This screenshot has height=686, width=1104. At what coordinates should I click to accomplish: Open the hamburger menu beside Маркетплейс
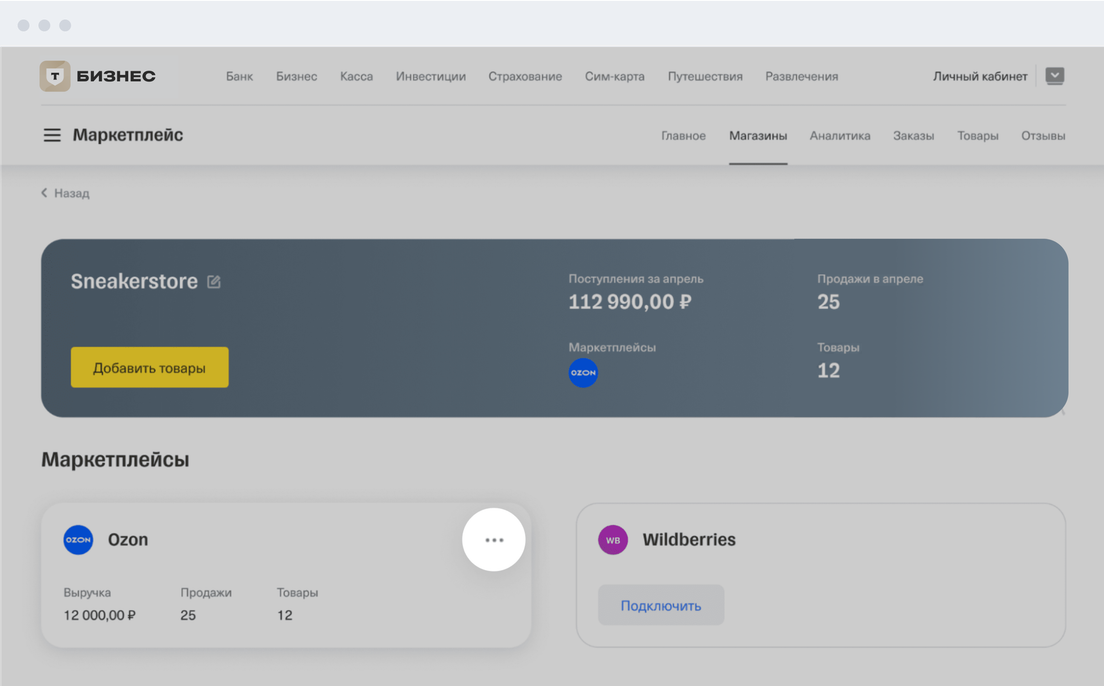point(52,135)
